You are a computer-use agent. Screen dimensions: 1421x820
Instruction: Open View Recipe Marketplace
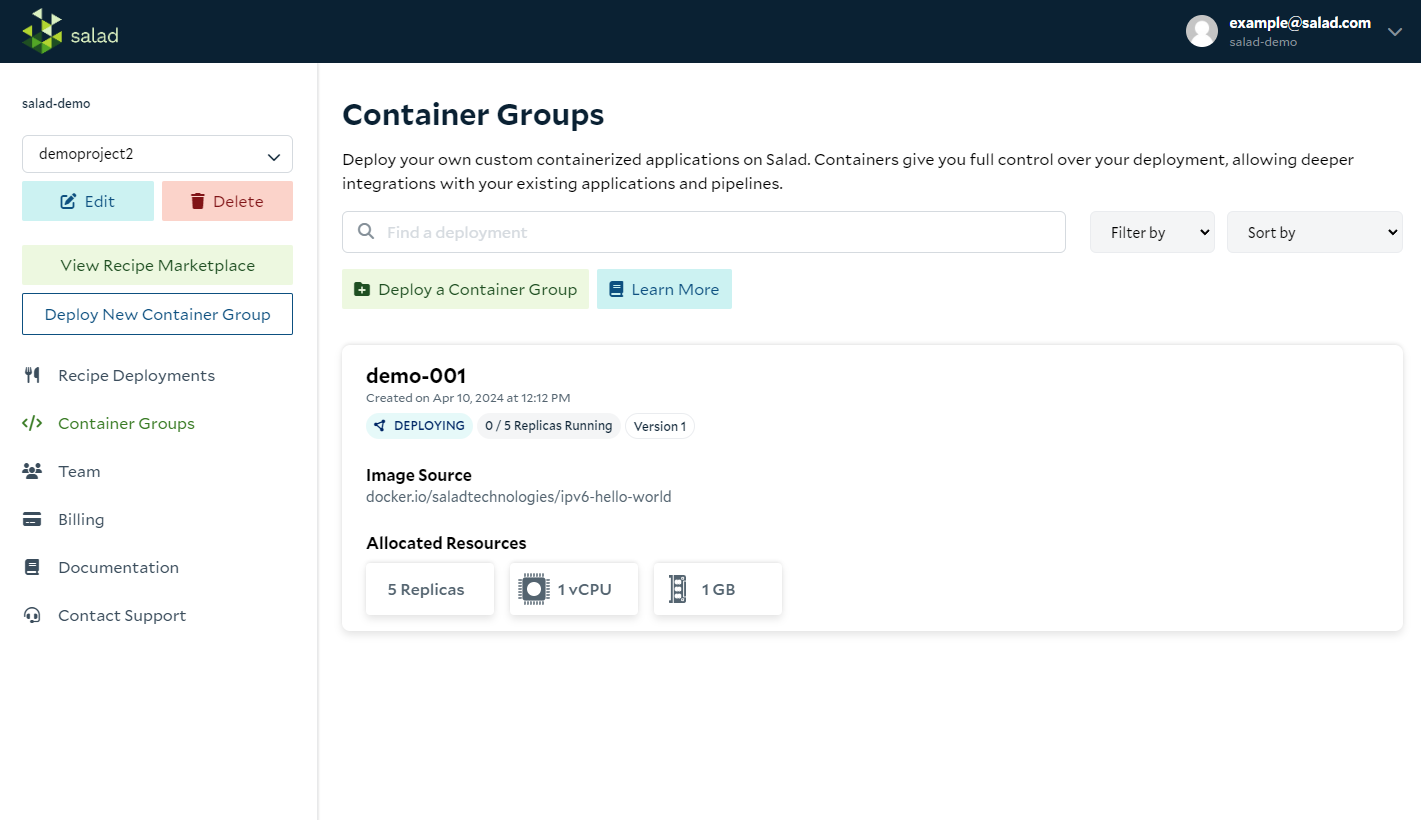[157, 265]
